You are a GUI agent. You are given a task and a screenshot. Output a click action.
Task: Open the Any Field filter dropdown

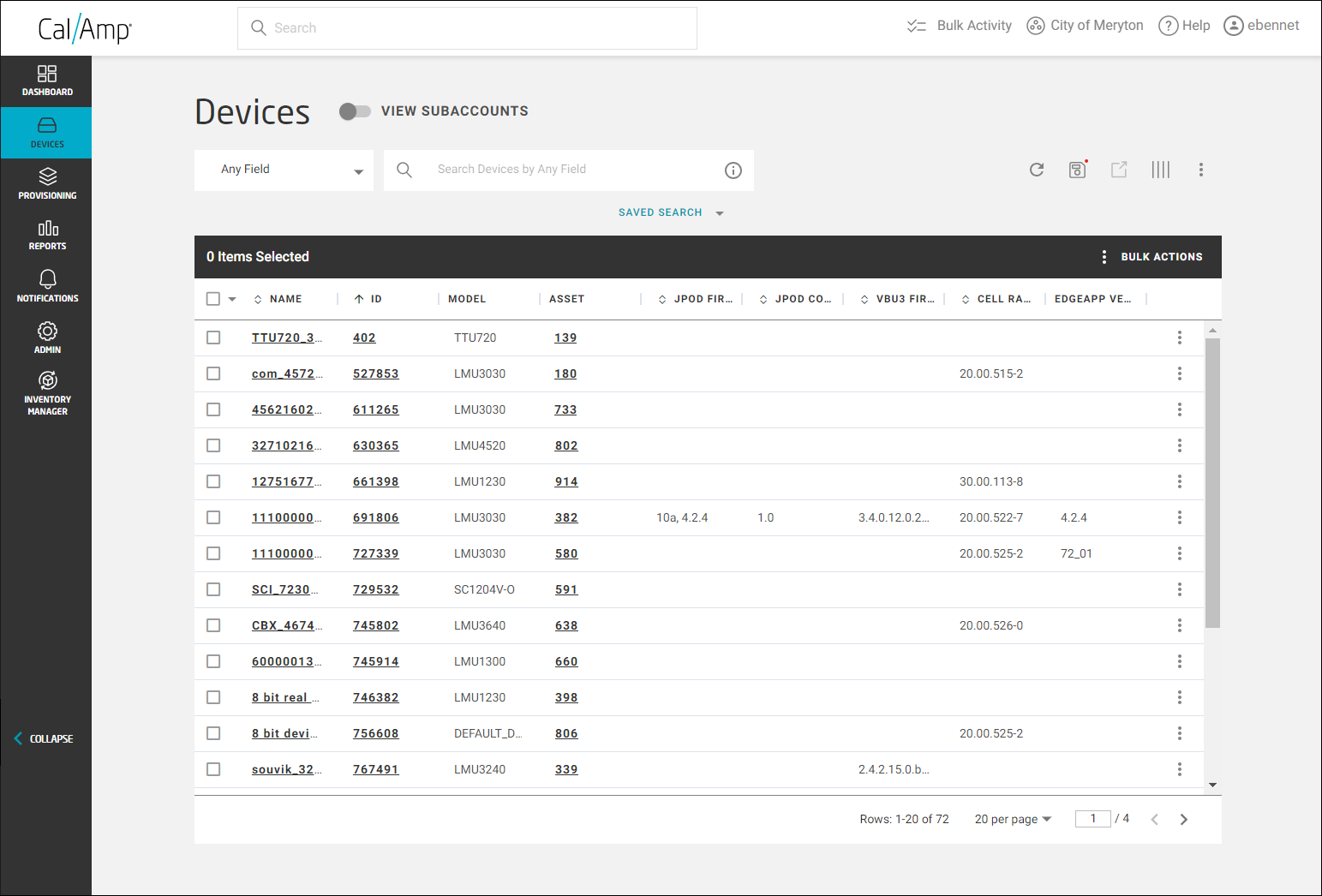click(284, 170)
